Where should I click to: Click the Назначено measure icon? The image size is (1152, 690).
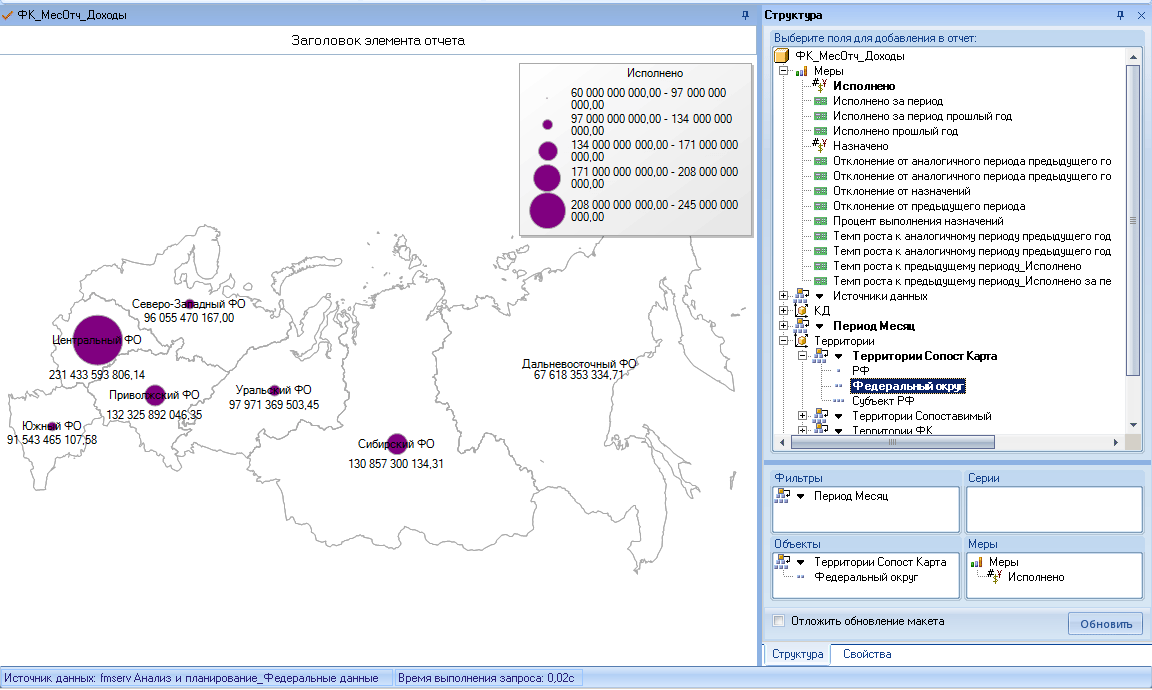pyautogui.click(x=819, y=145)
